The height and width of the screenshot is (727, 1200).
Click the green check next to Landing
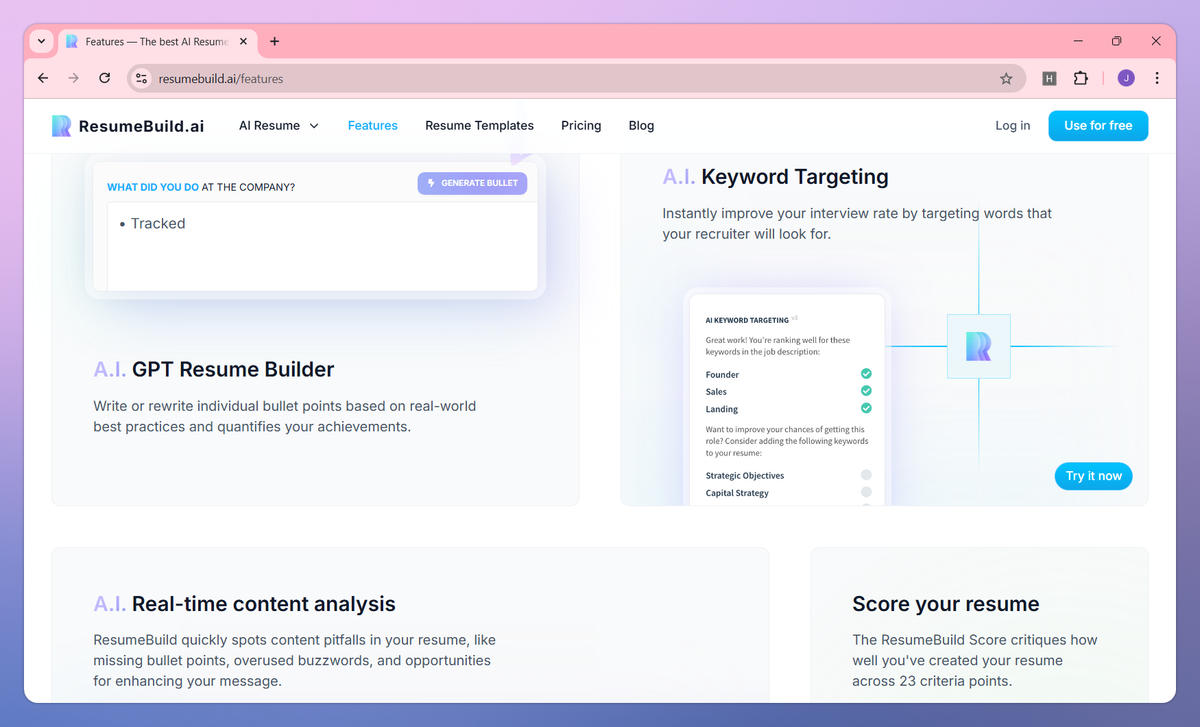[x=866, y=408]
